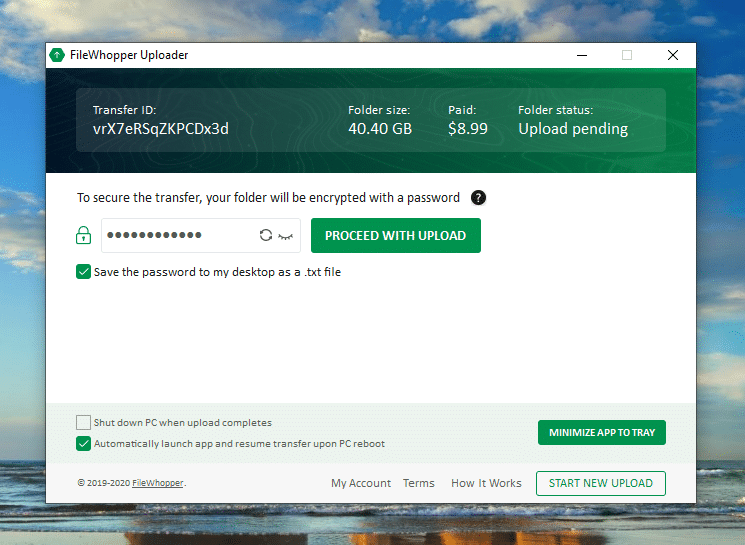Click the 40.40 GB folder size value
The image size is (745, 545).
pos(380,129)
